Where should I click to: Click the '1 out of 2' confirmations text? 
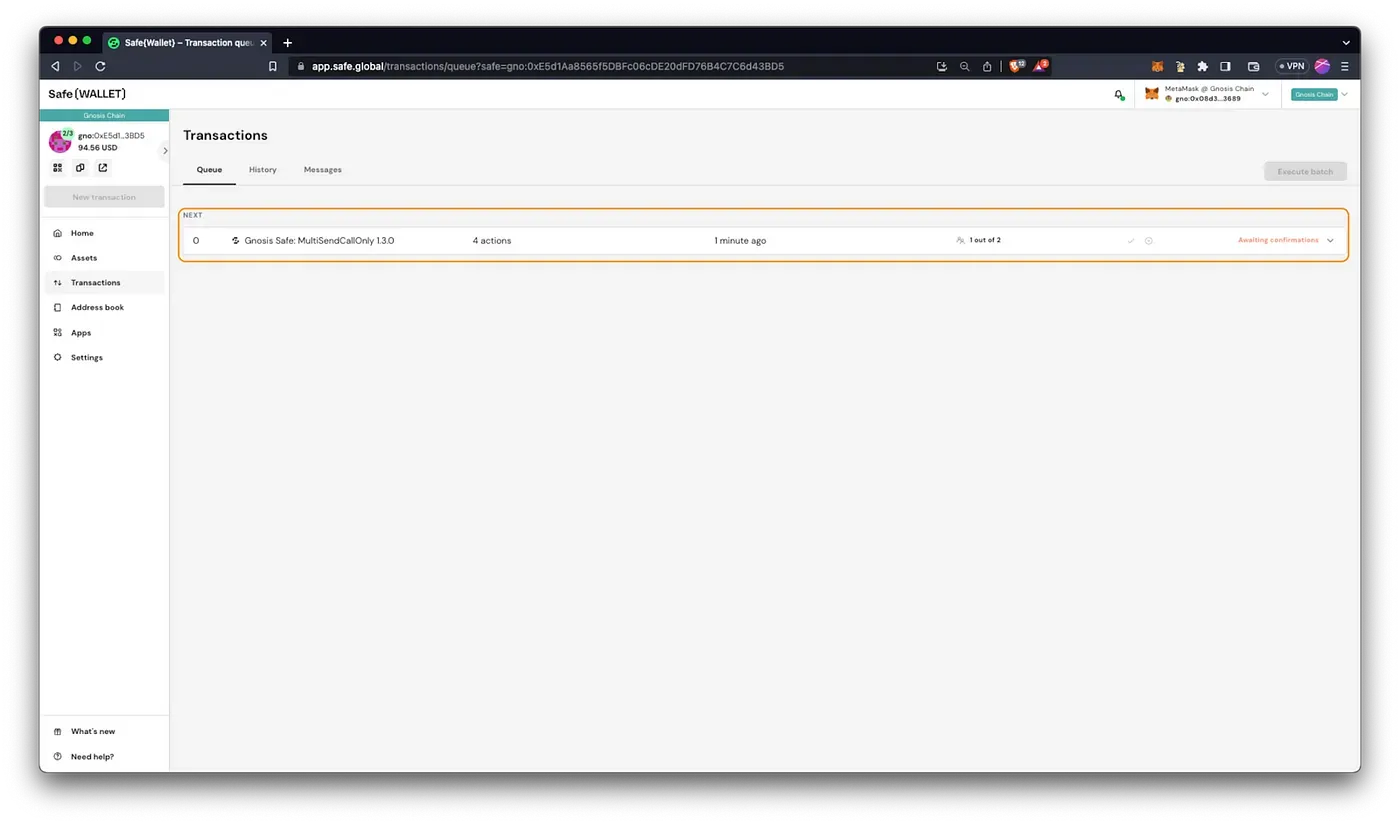[x=985, y=240]
